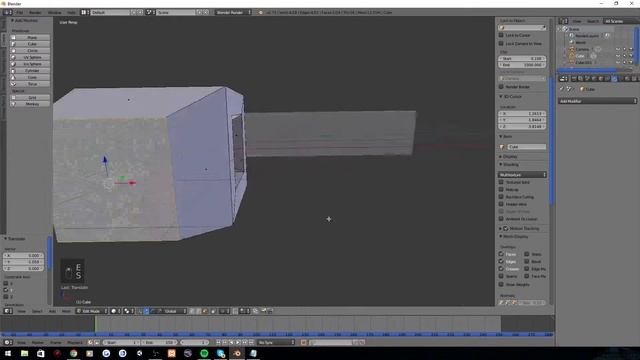Select RenderLayers in the outliner
640x360 pixels.
tap(587, 36)
